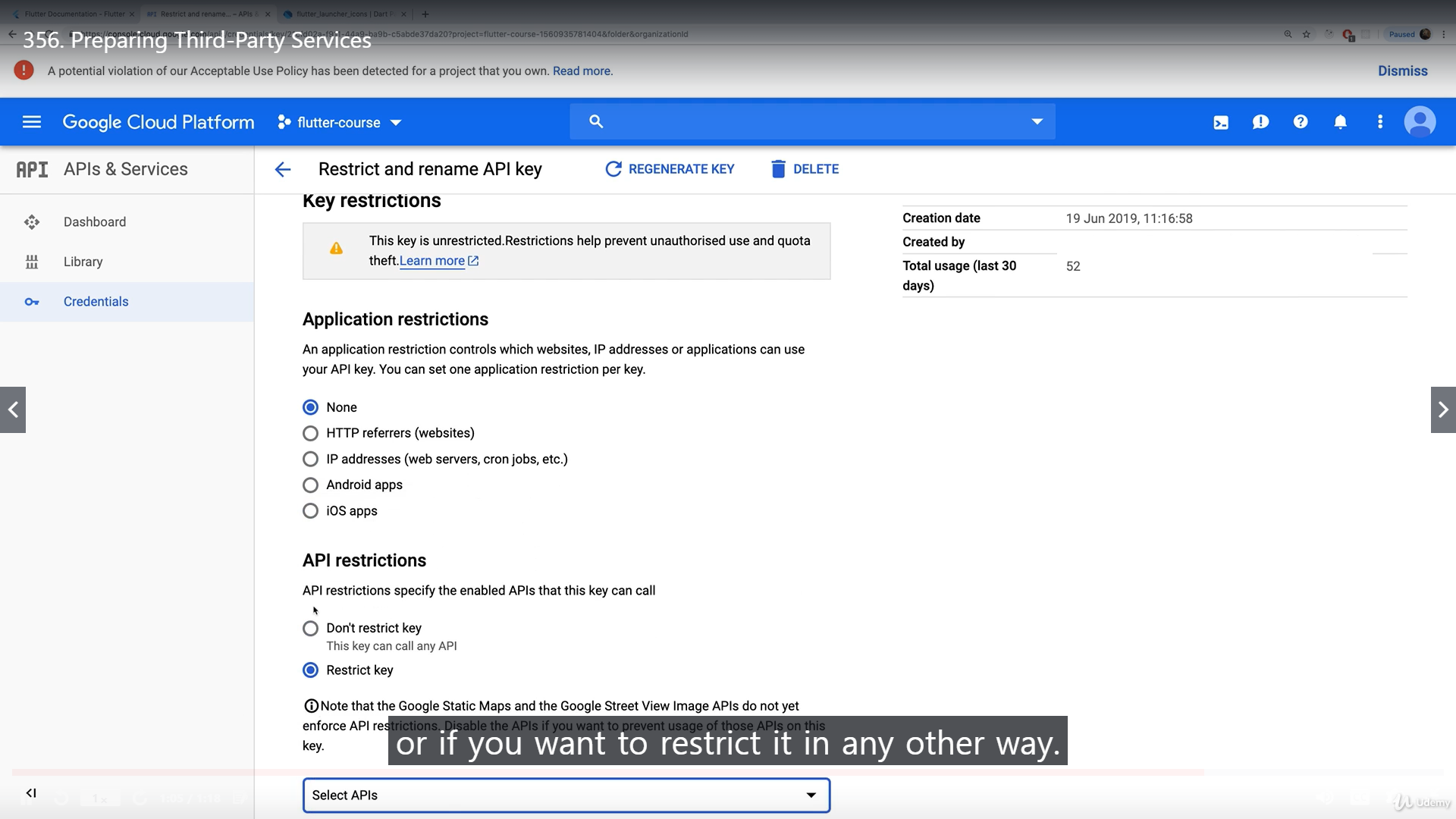
Task: Open the Learn more link
Action: click(432, 261)
